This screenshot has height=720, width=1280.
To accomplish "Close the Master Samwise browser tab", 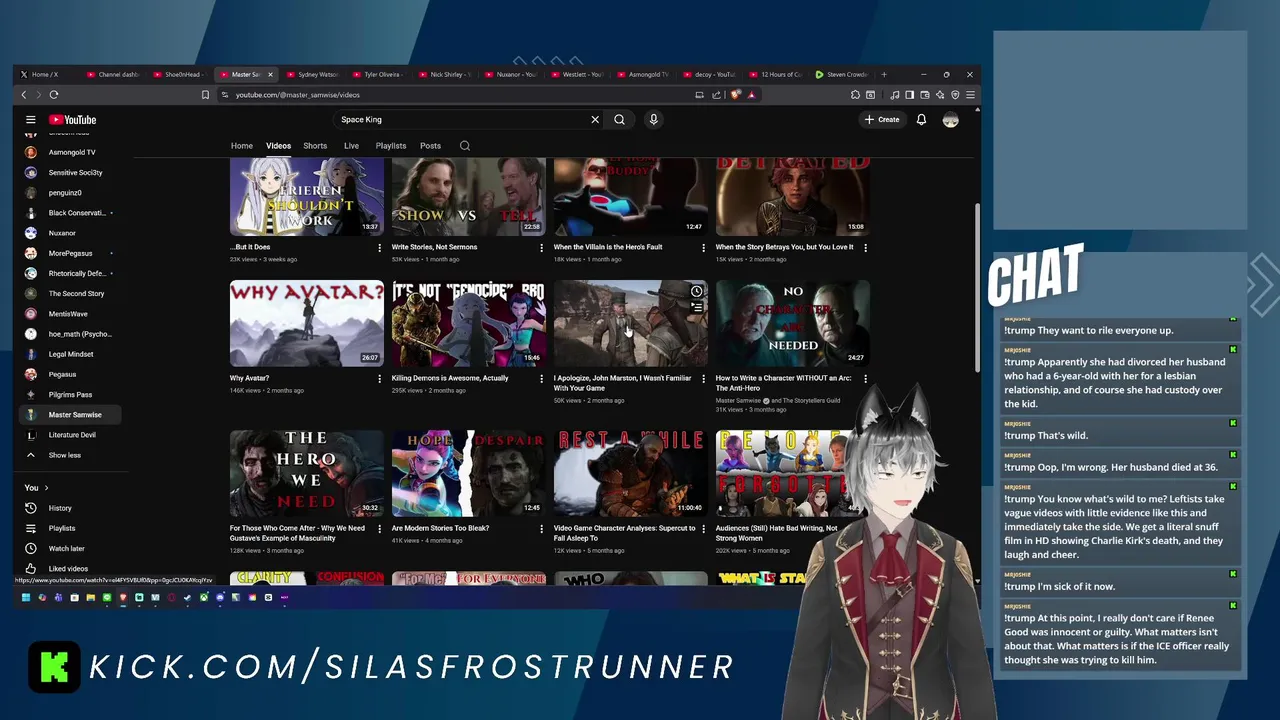I will [x=270, y=74].
